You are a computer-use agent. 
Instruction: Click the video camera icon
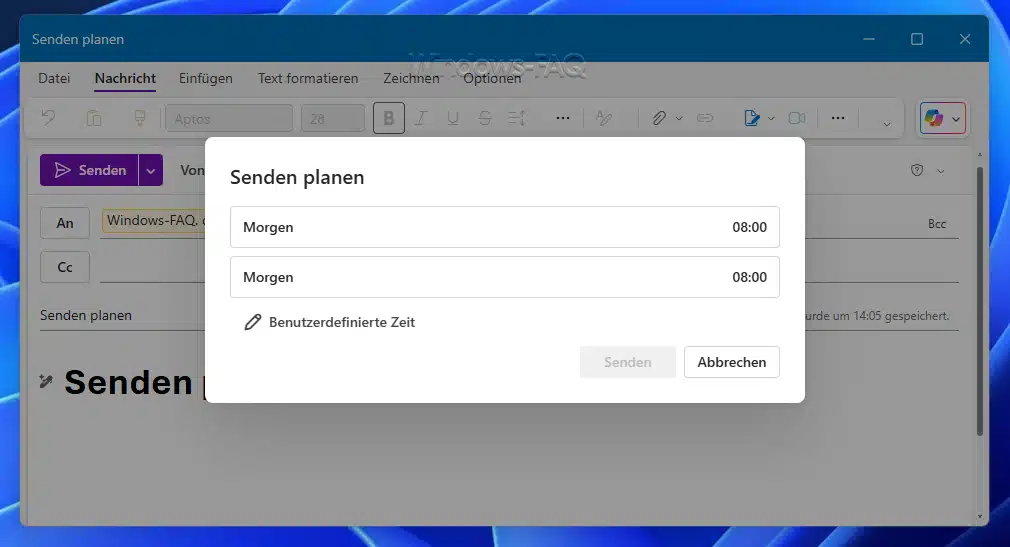[797, 118]
